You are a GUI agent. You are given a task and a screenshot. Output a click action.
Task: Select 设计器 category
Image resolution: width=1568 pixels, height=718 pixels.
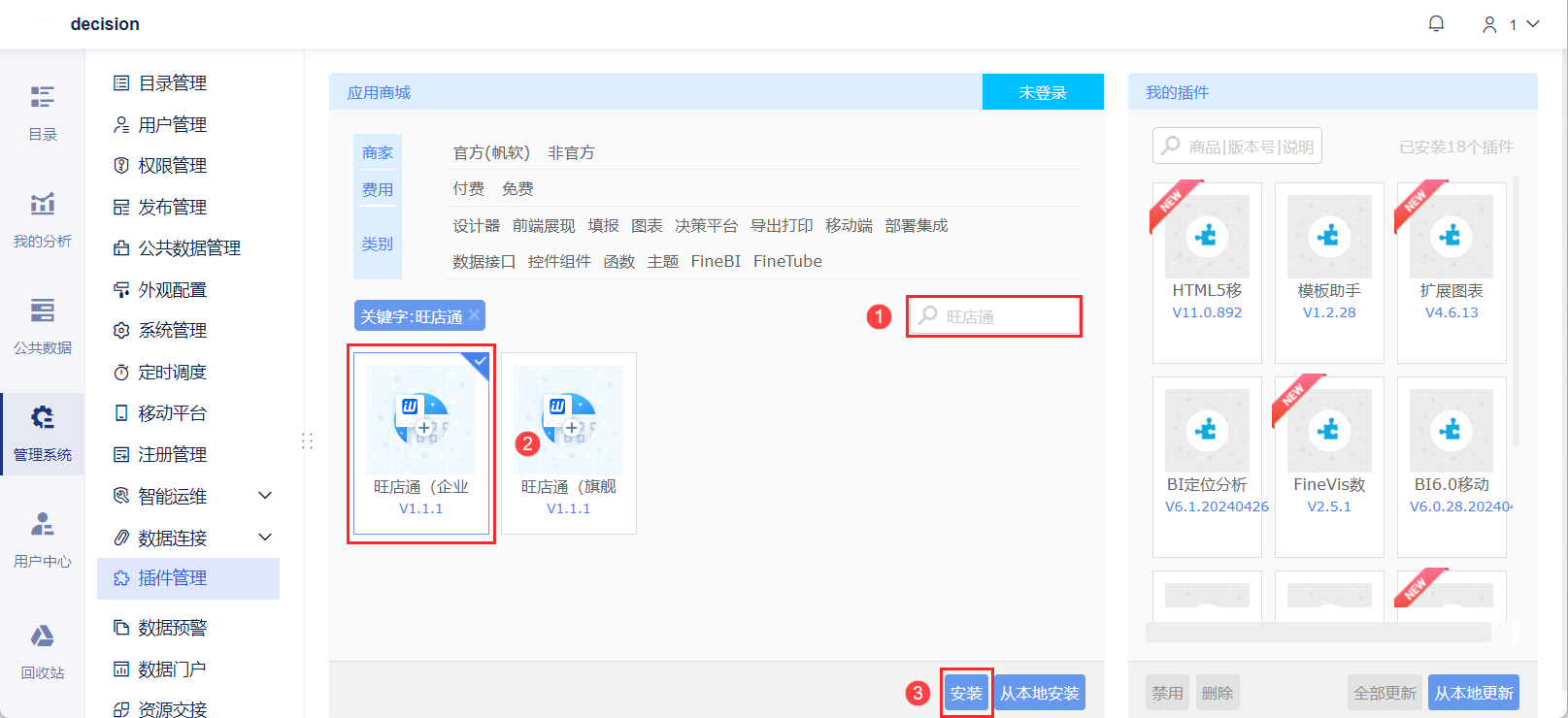[476, 225]
